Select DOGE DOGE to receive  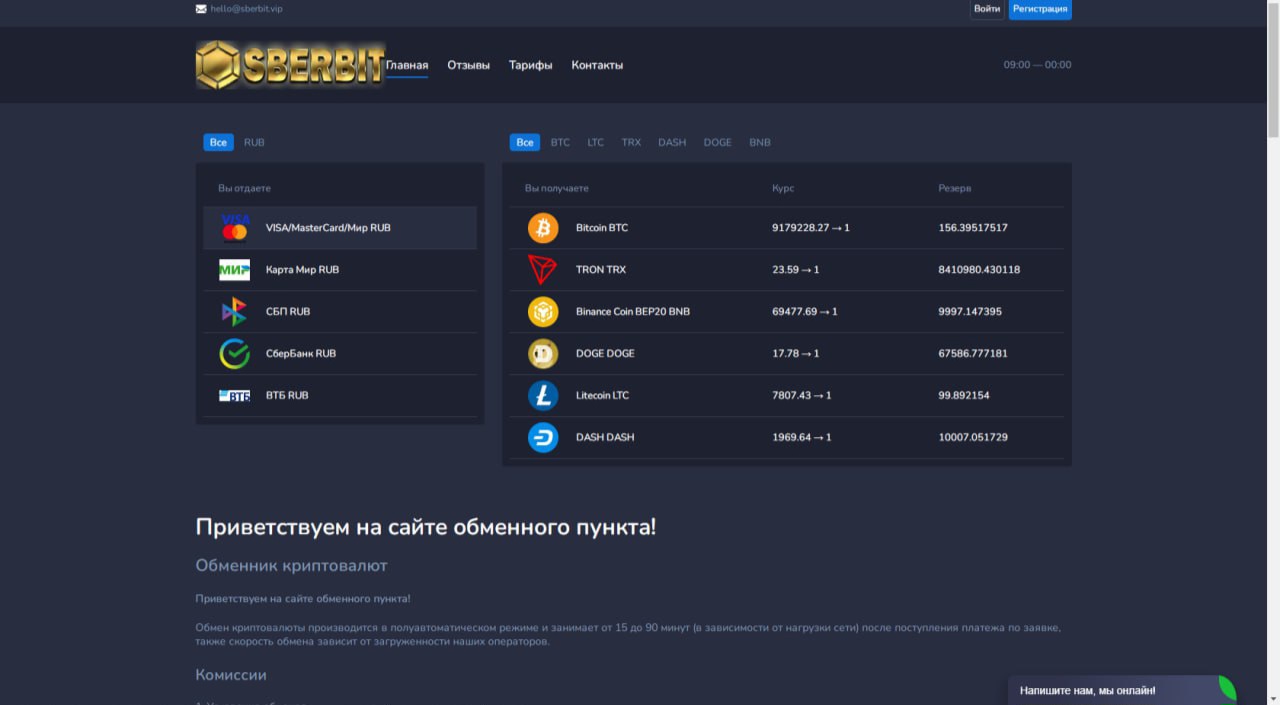(605, 354)
